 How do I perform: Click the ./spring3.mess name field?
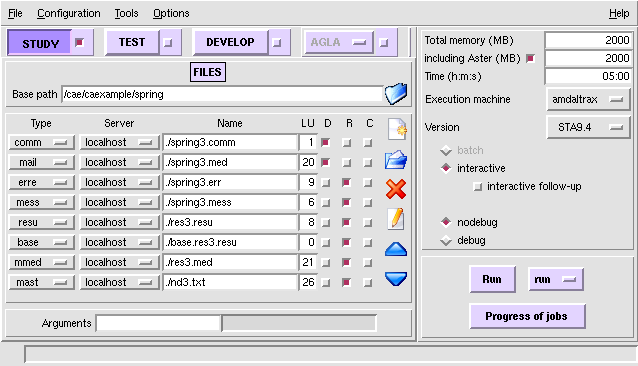click(230, 202)
